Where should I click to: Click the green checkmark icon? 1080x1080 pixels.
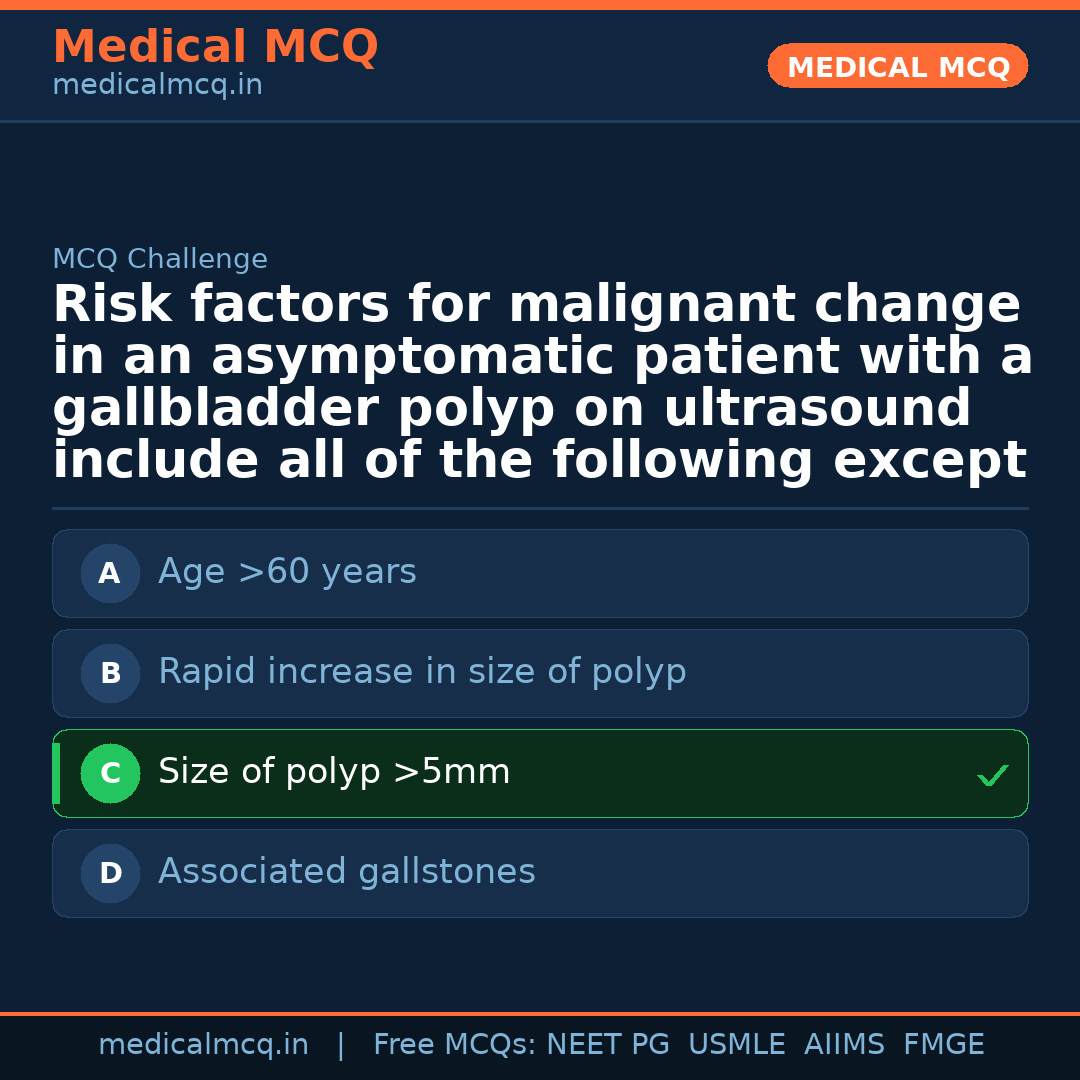point(992,775)
